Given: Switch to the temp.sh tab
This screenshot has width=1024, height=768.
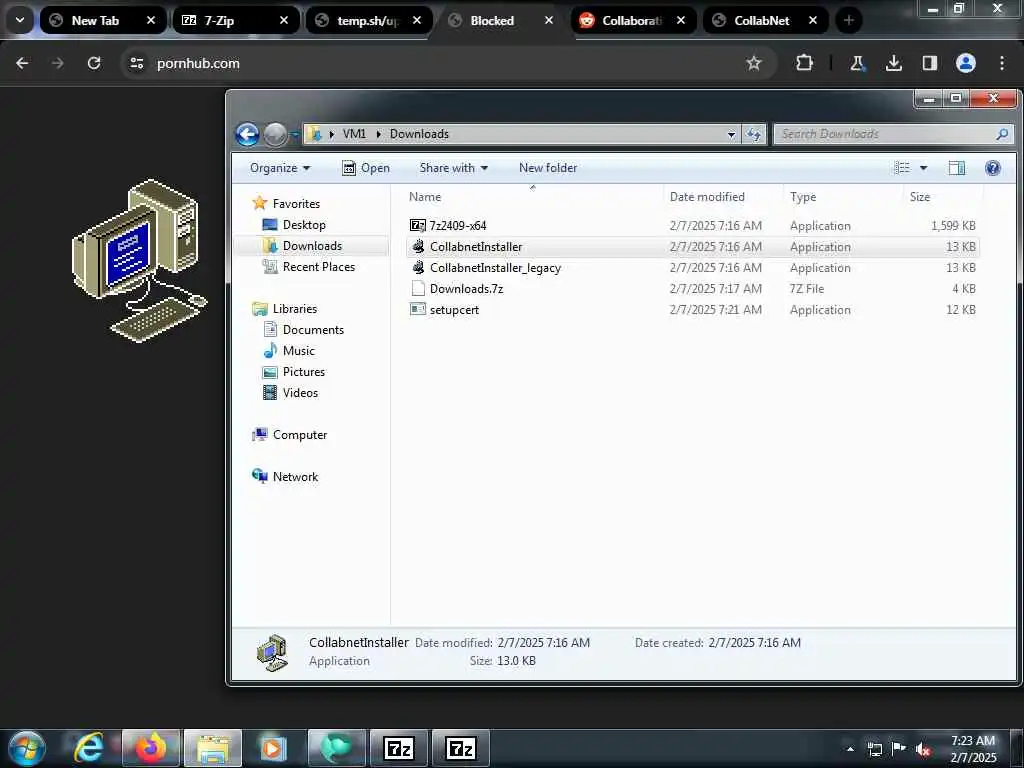Looking at the screenshot, I should pyautogui.click(x=367, y=20).
